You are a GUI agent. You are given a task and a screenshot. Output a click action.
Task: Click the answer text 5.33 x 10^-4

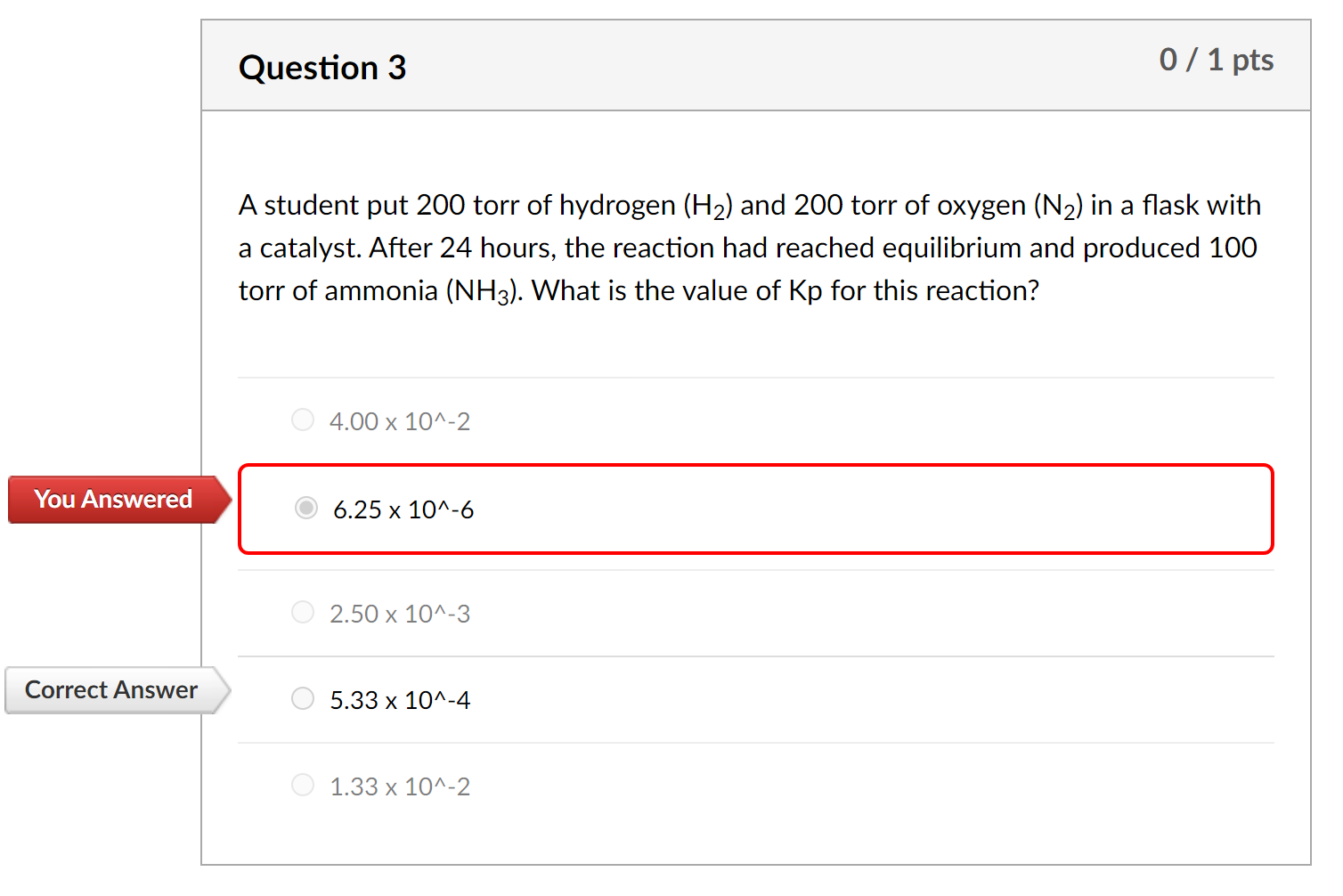click(x=402, y=700)
